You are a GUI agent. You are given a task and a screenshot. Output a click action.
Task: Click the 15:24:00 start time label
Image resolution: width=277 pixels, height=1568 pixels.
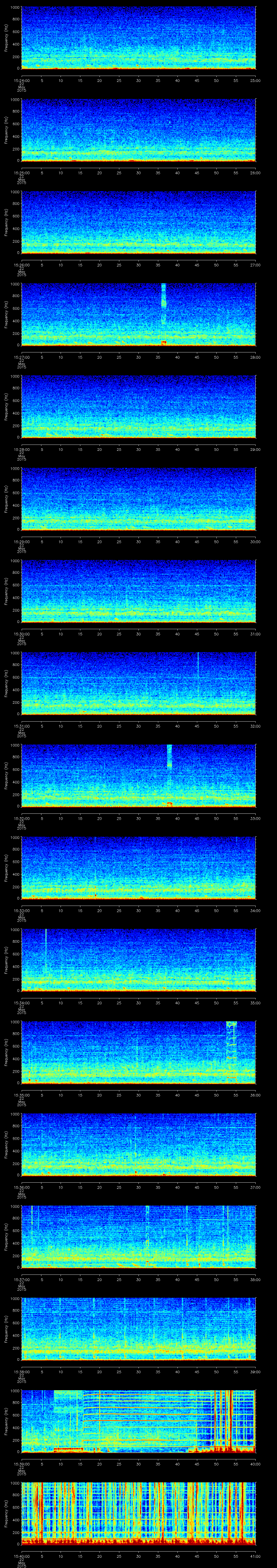pyautogui.click(x=21, y=80)
